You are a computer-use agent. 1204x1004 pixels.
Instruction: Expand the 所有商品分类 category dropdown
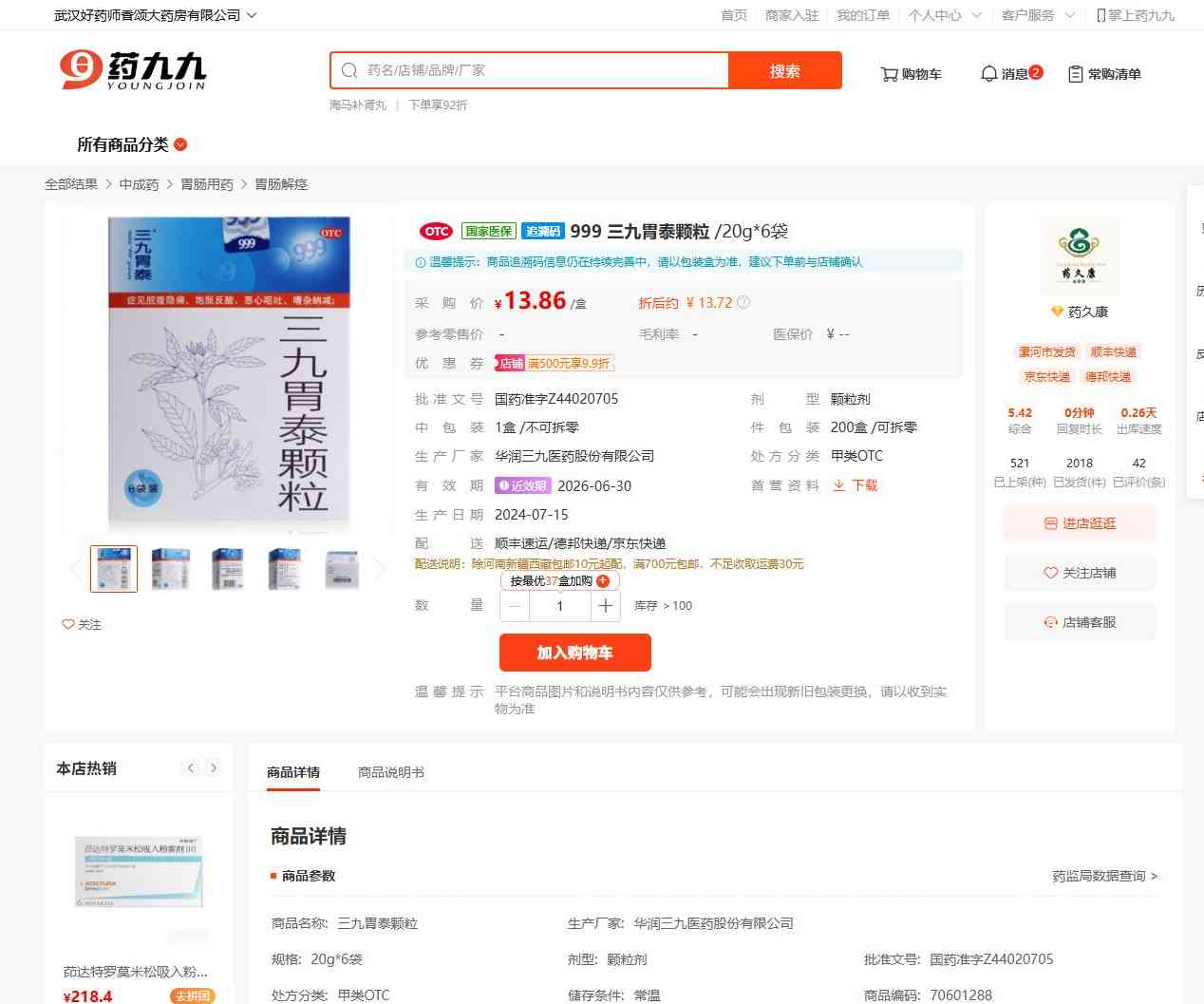tap(132, 144)
